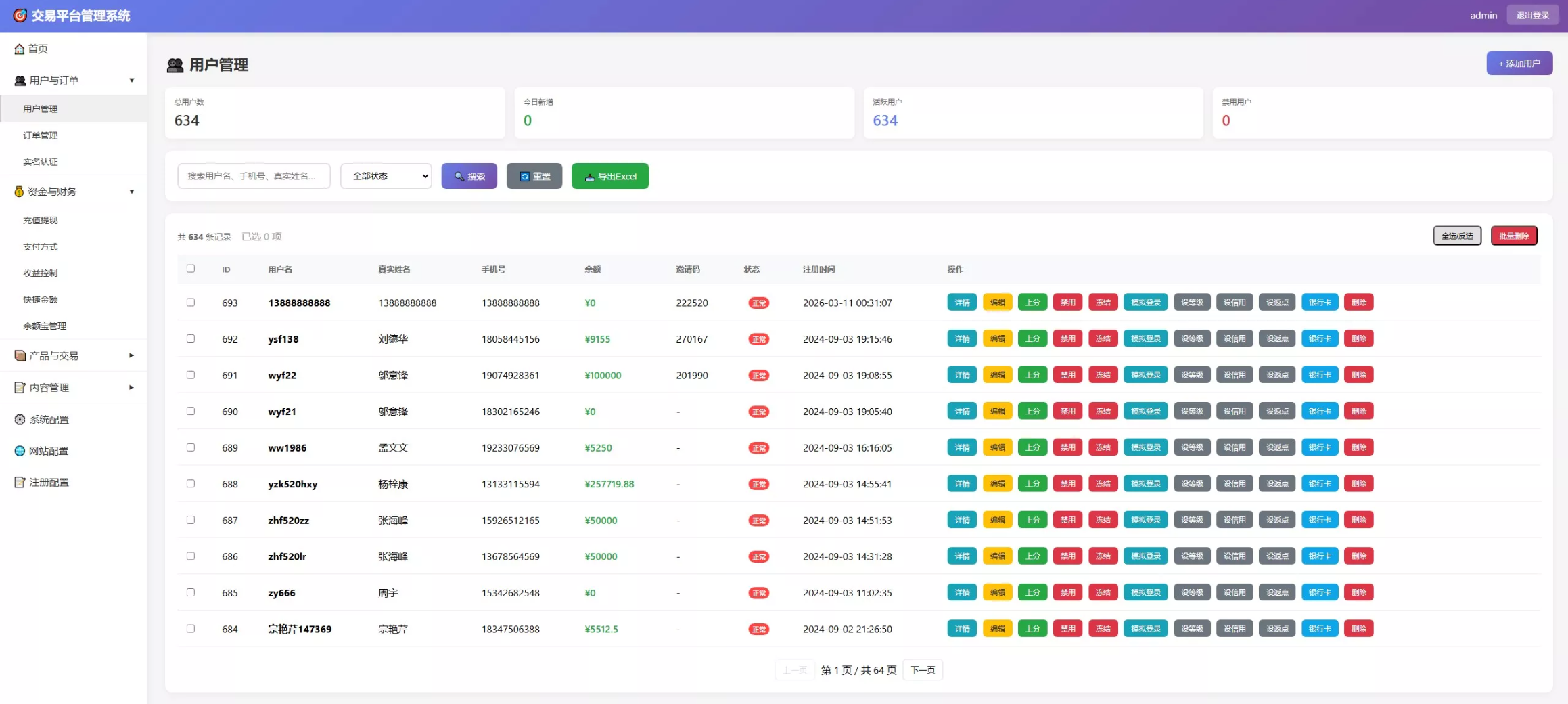Select the checkbox for user ID 688
The height and width of the screenshot is (704, 1568).
point(191,483)
